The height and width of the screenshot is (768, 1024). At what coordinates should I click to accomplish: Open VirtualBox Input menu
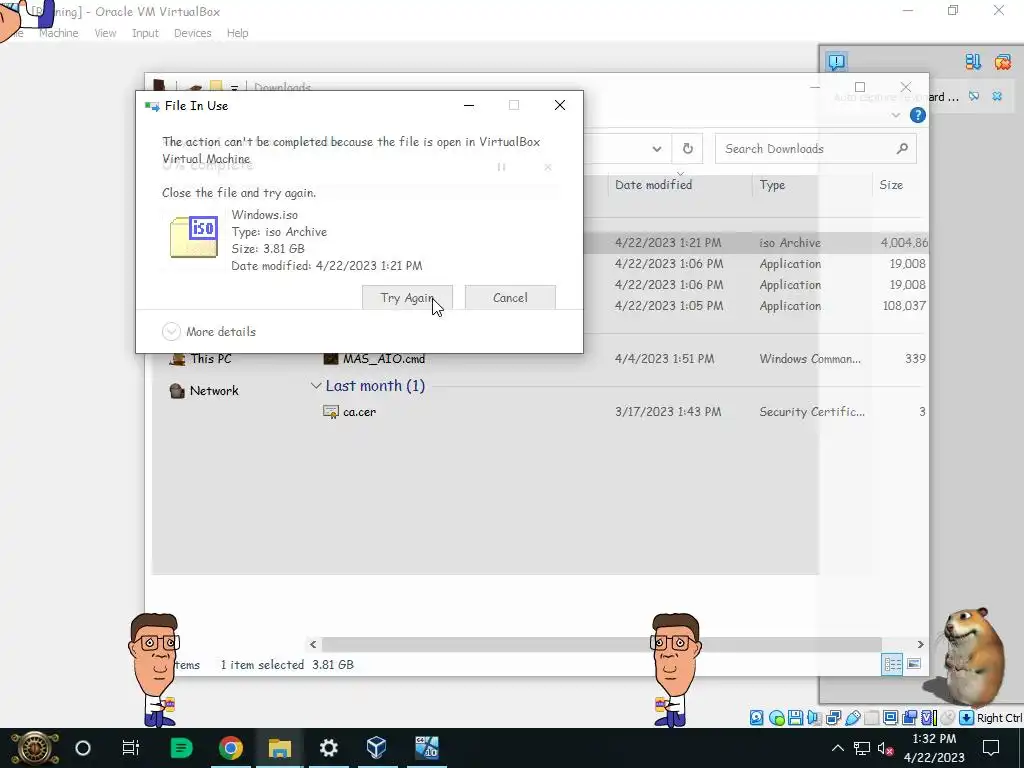(x=145, y=33)
